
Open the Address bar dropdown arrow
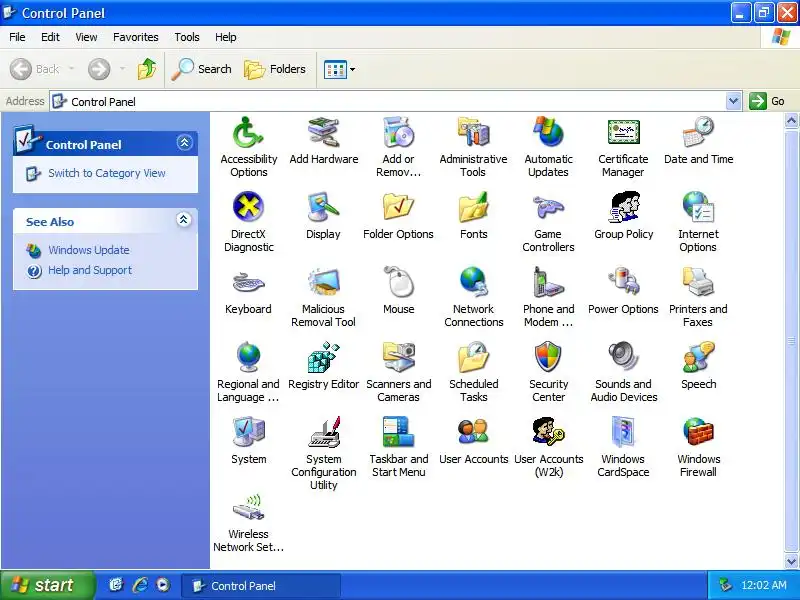[733, 101]
